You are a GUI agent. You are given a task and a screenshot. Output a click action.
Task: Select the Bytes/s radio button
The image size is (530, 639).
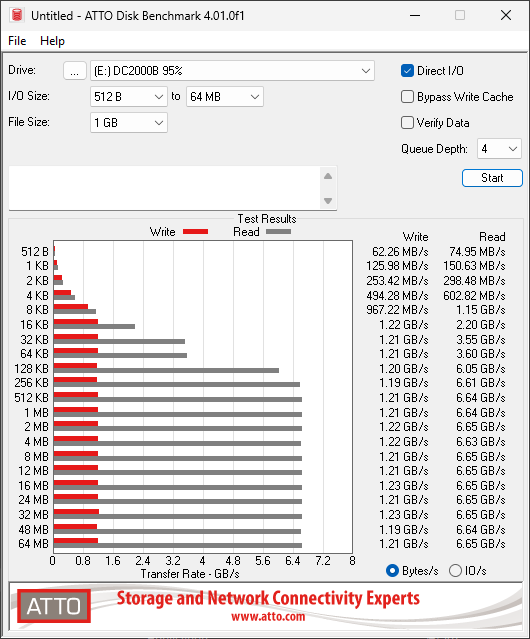point(392,571)
